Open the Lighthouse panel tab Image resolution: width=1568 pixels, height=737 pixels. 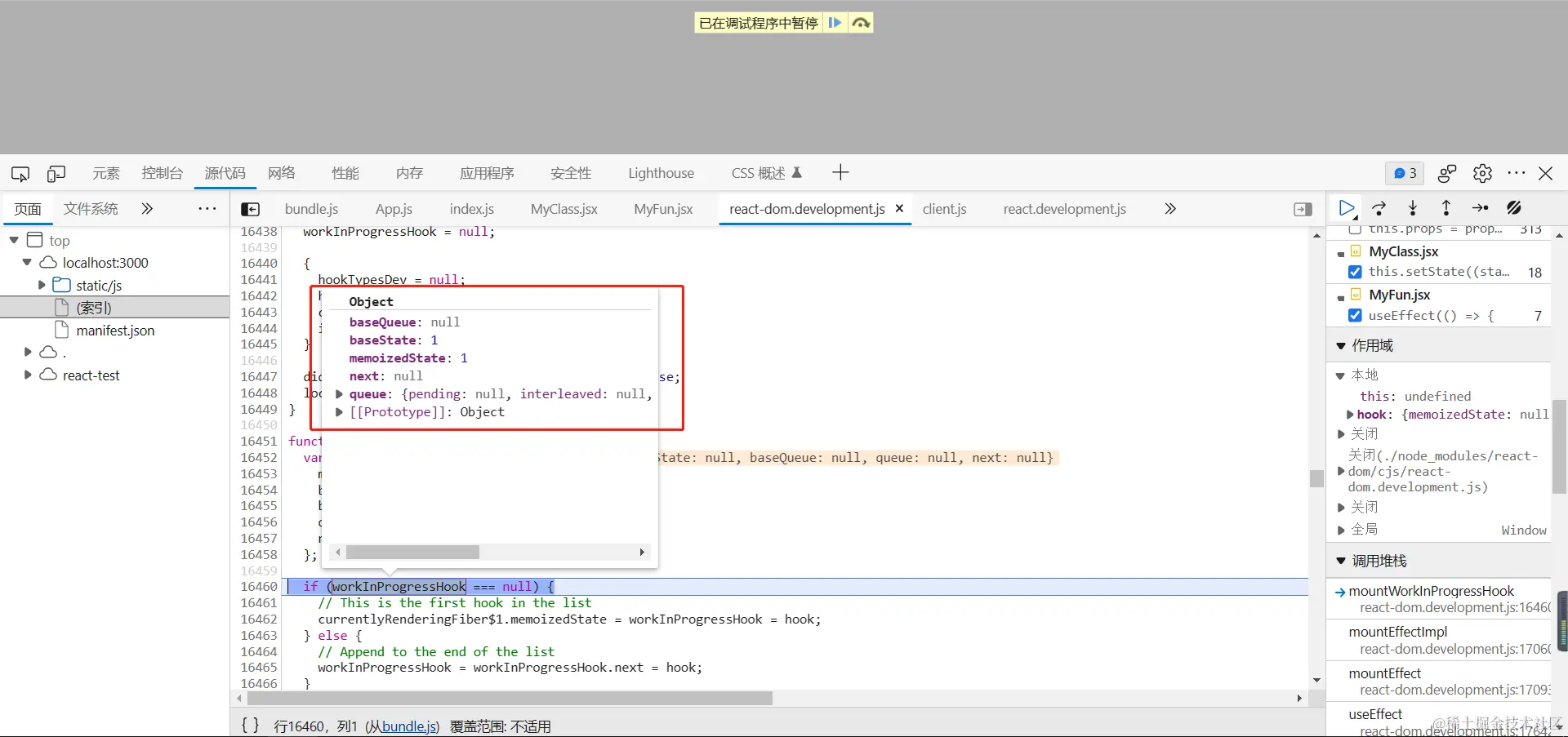coord(661,173)
